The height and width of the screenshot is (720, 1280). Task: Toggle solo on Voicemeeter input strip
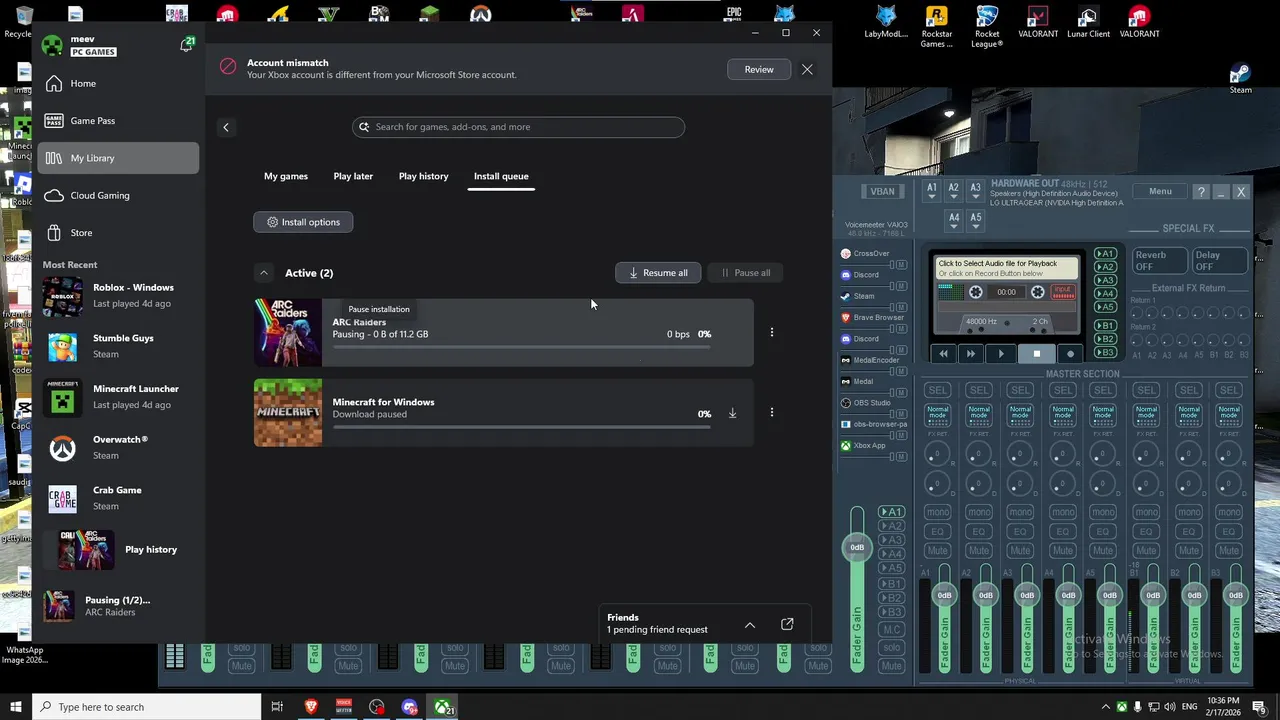click(891, 648)
